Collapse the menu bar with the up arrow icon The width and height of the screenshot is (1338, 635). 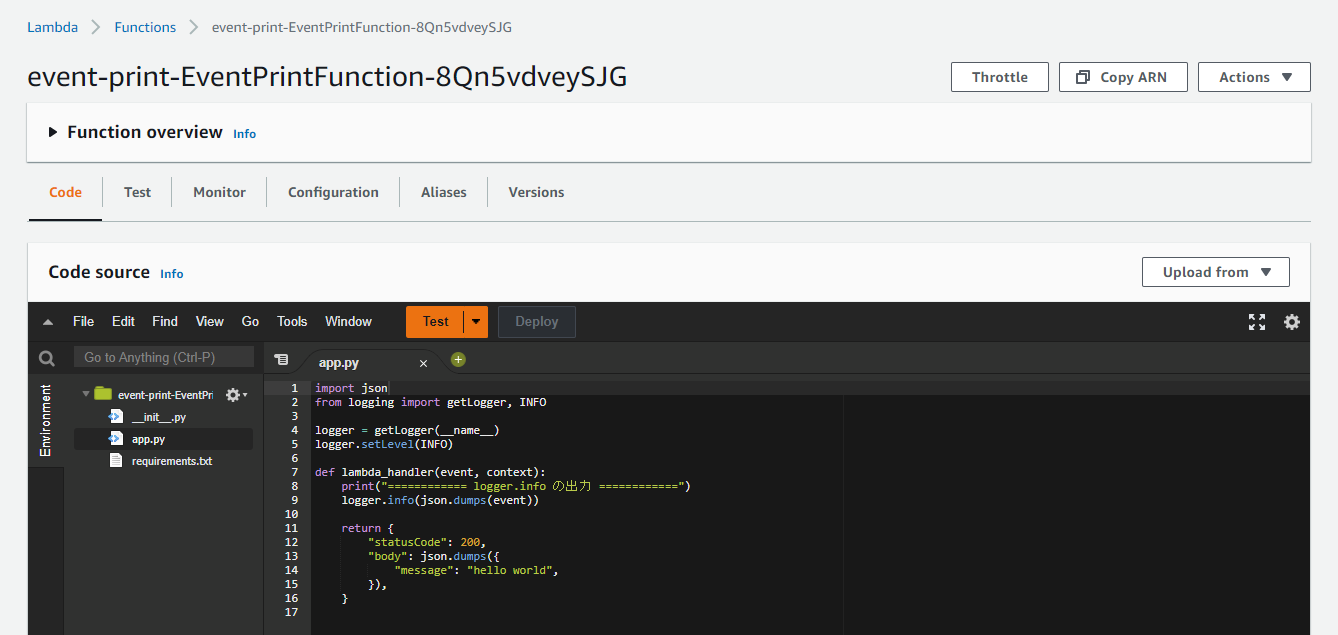(x=47, y=322)
